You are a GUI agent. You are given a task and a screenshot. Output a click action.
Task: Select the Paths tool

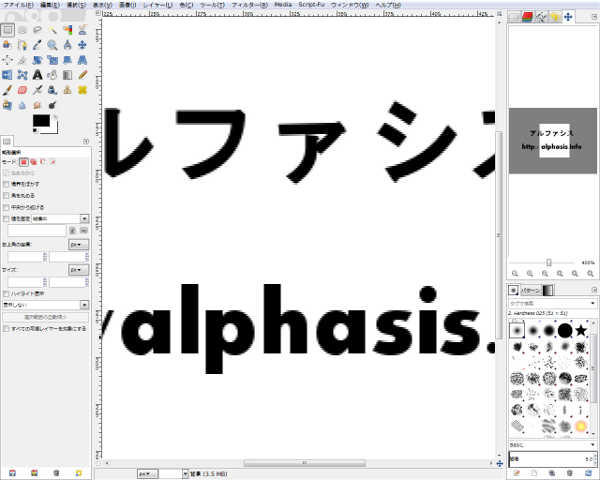click(x=23, y=45)
